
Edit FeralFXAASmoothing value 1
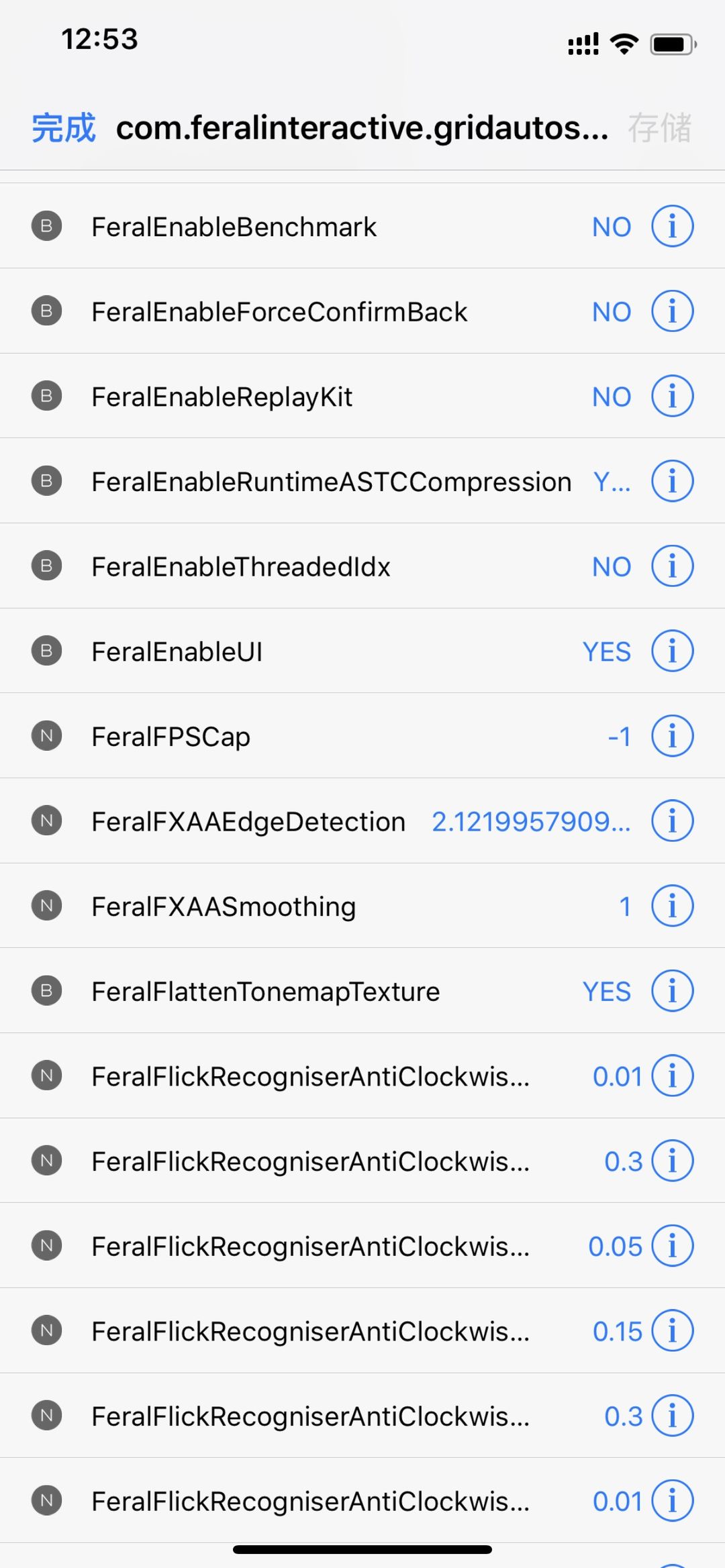coord(625,906)
